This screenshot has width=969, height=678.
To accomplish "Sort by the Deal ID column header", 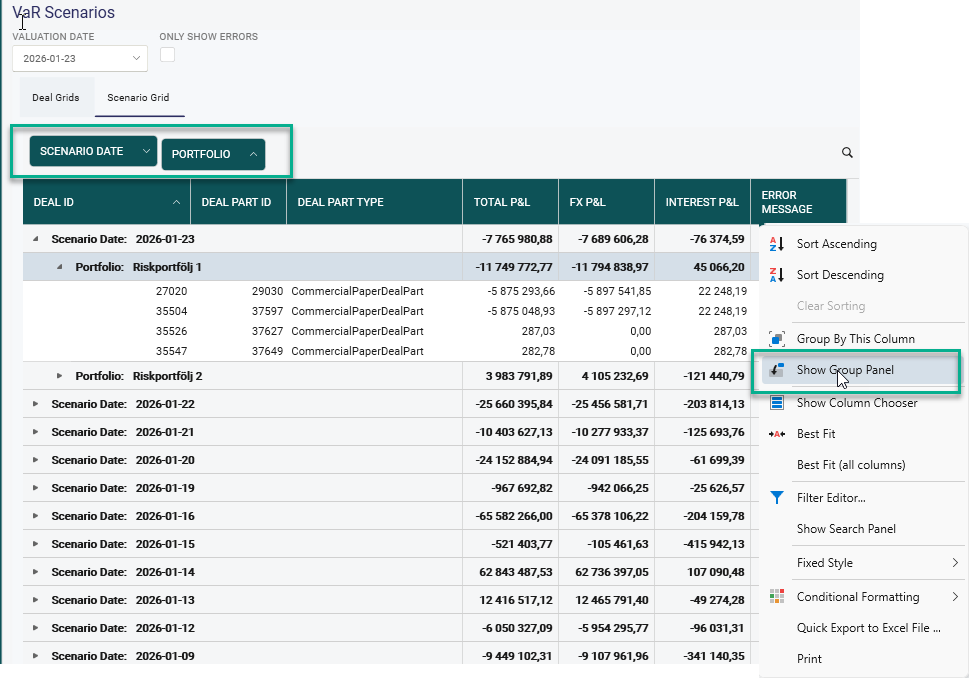I will click(x=100, y=202).
